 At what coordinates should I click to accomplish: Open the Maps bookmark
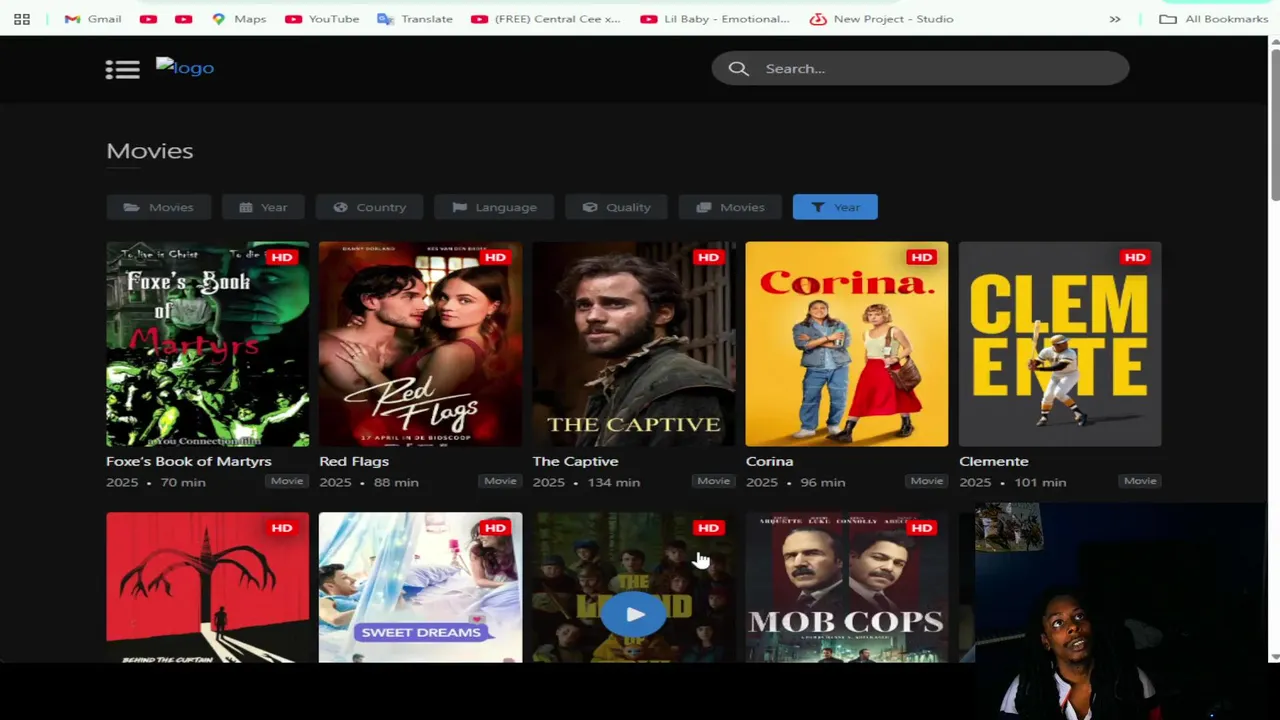[239, 19]
